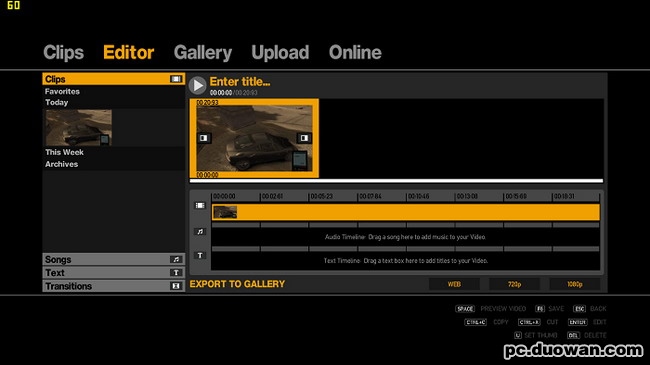Screen dimensions: 650x365
Task: Click the right trim icon on clip preview
Action: 304,138
